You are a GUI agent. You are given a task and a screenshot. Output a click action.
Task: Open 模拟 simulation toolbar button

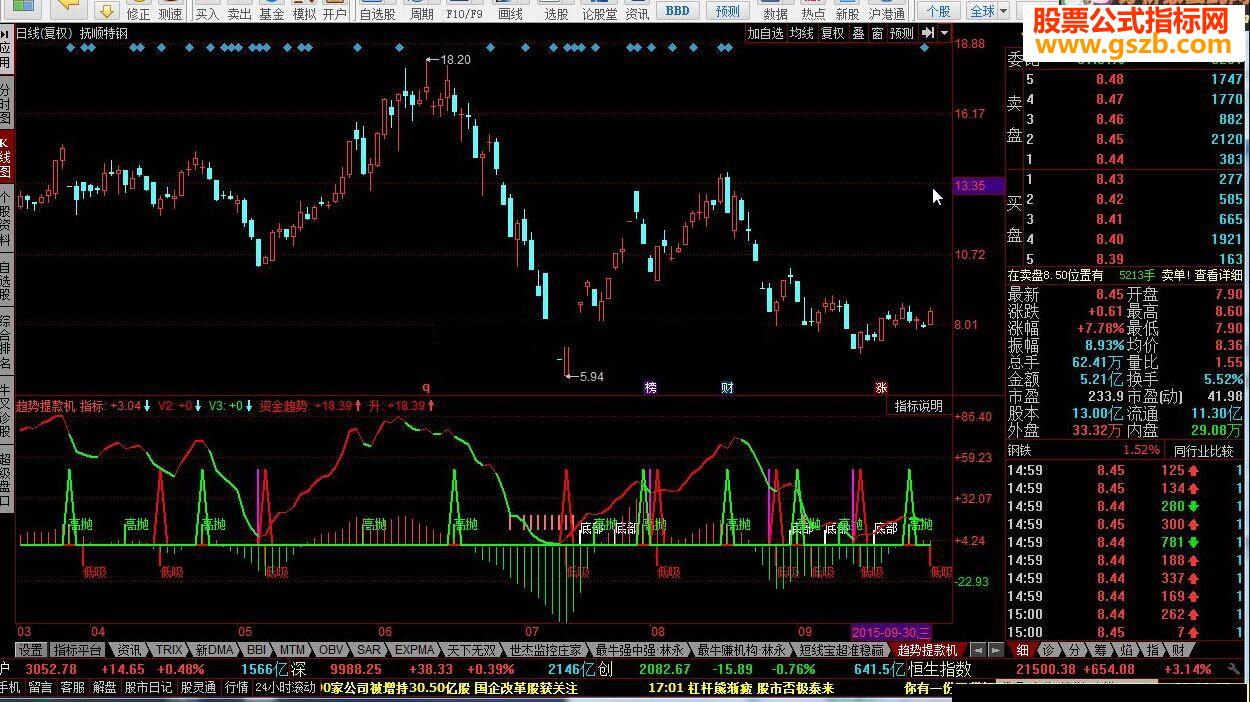304,14
